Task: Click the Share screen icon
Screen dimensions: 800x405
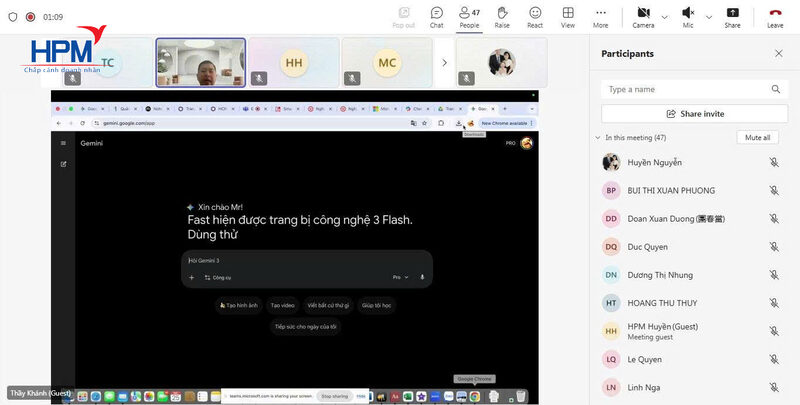Action: click(x=733, y=16)
